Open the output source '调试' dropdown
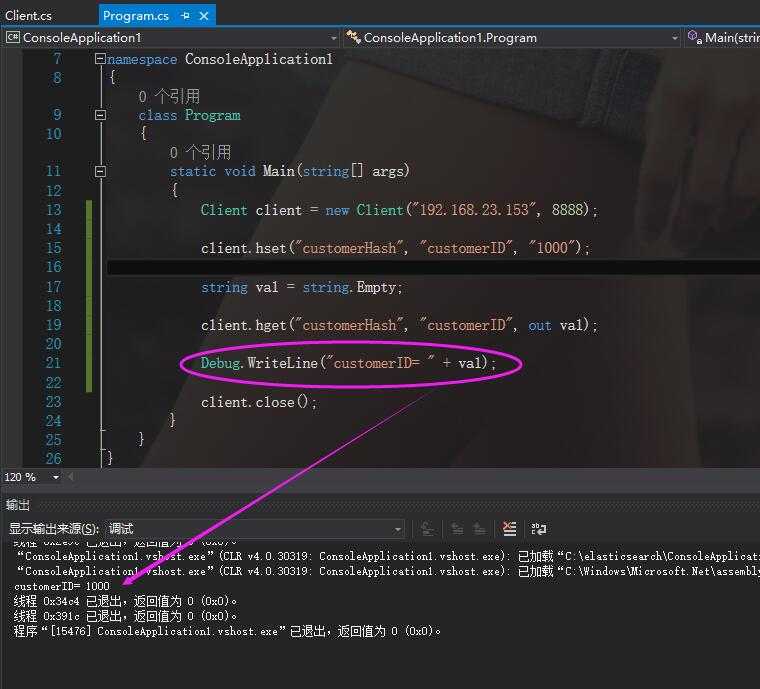760x689 pixels. (x=254, y=529)
